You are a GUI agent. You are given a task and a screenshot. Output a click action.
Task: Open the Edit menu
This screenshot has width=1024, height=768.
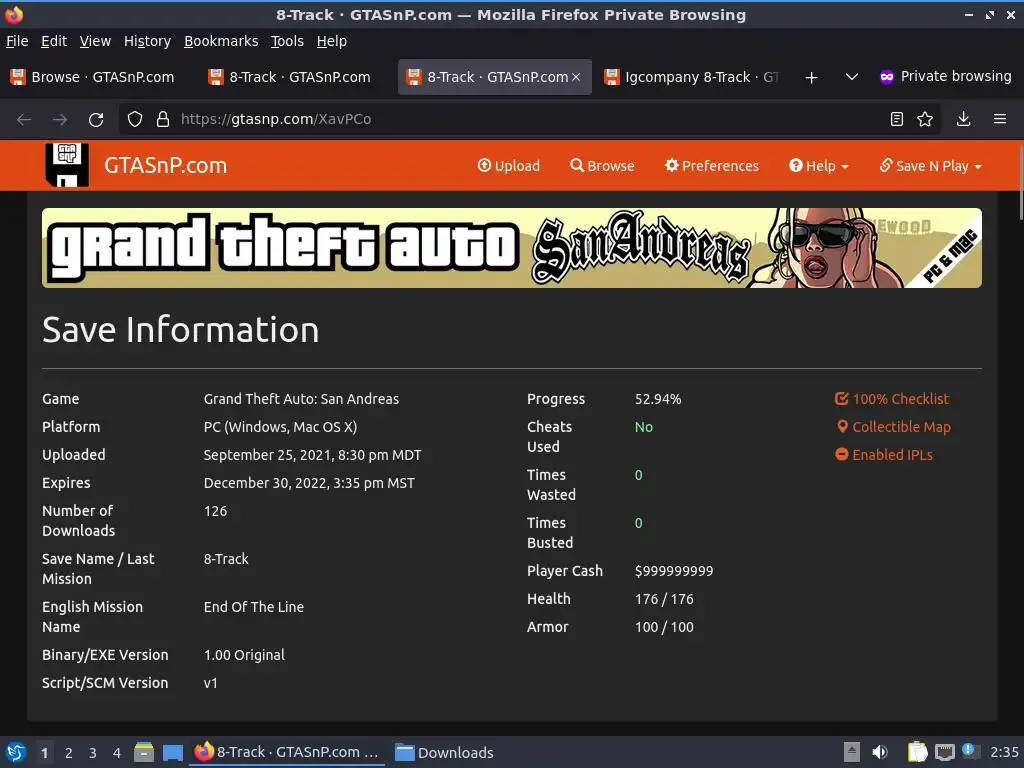click(54, 41)
